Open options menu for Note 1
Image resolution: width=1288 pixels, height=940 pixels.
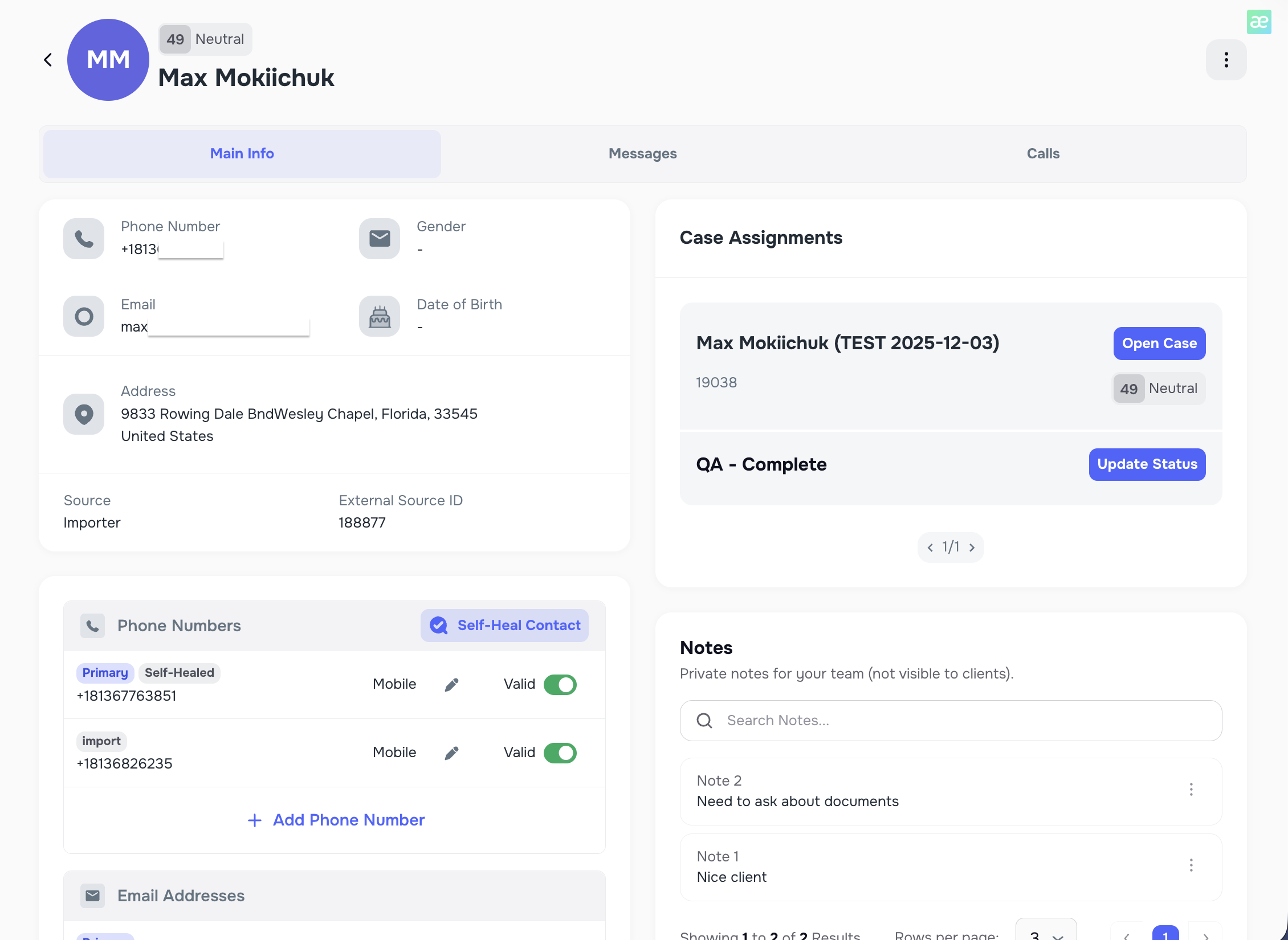coord(1191,865)
